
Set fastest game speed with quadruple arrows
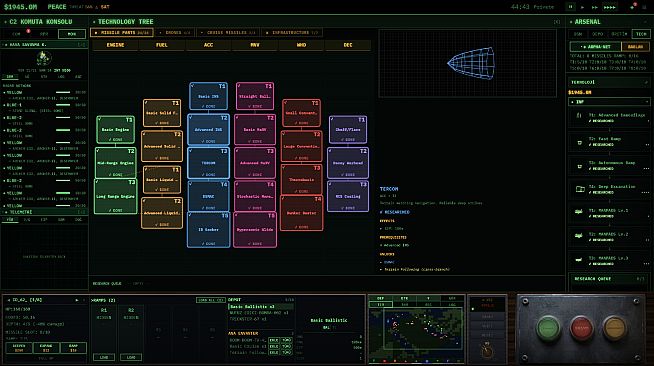point(610,7)
